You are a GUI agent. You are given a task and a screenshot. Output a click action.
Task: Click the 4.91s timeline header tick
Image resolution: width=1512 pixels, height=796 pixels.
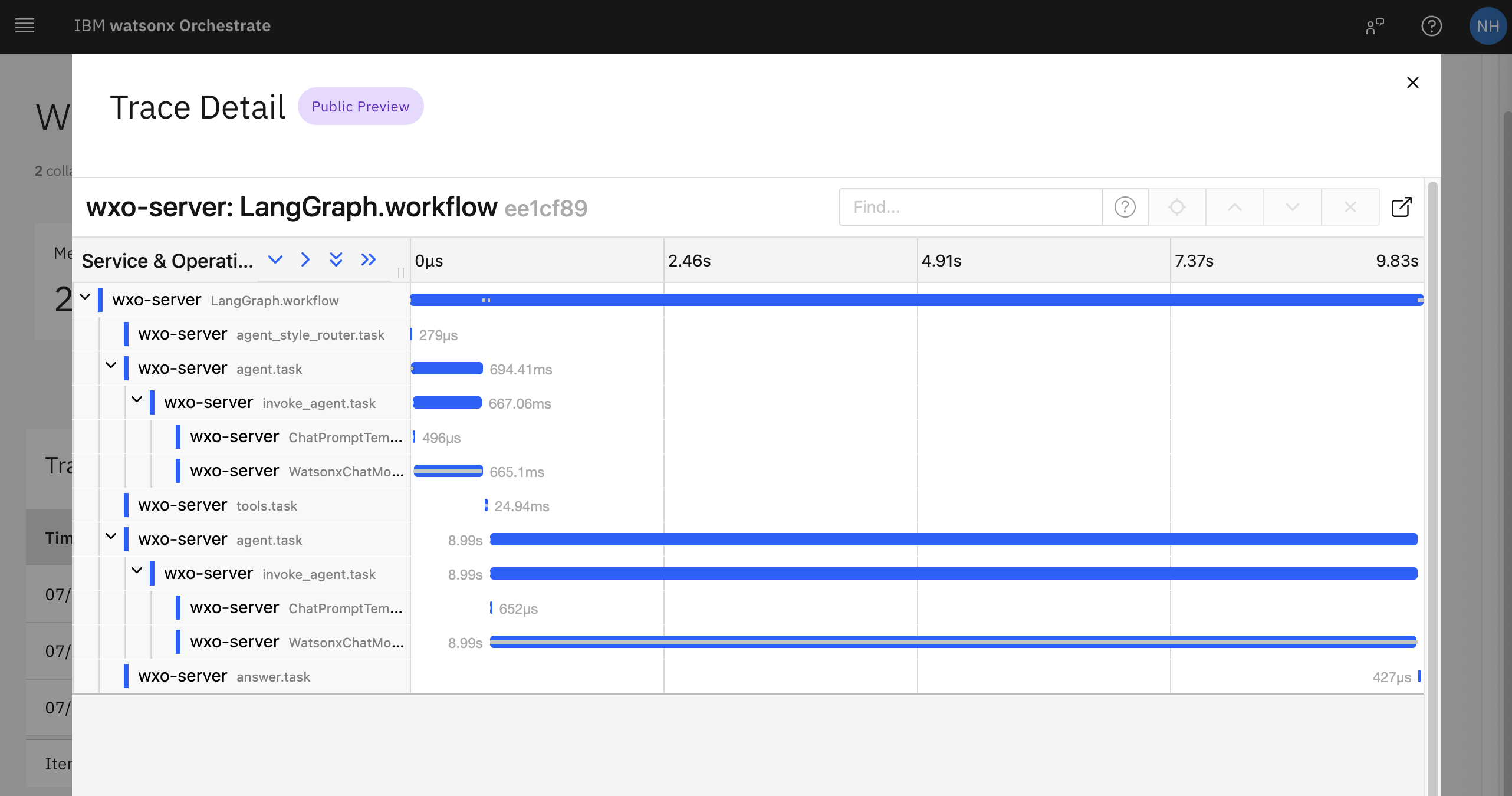942,261
